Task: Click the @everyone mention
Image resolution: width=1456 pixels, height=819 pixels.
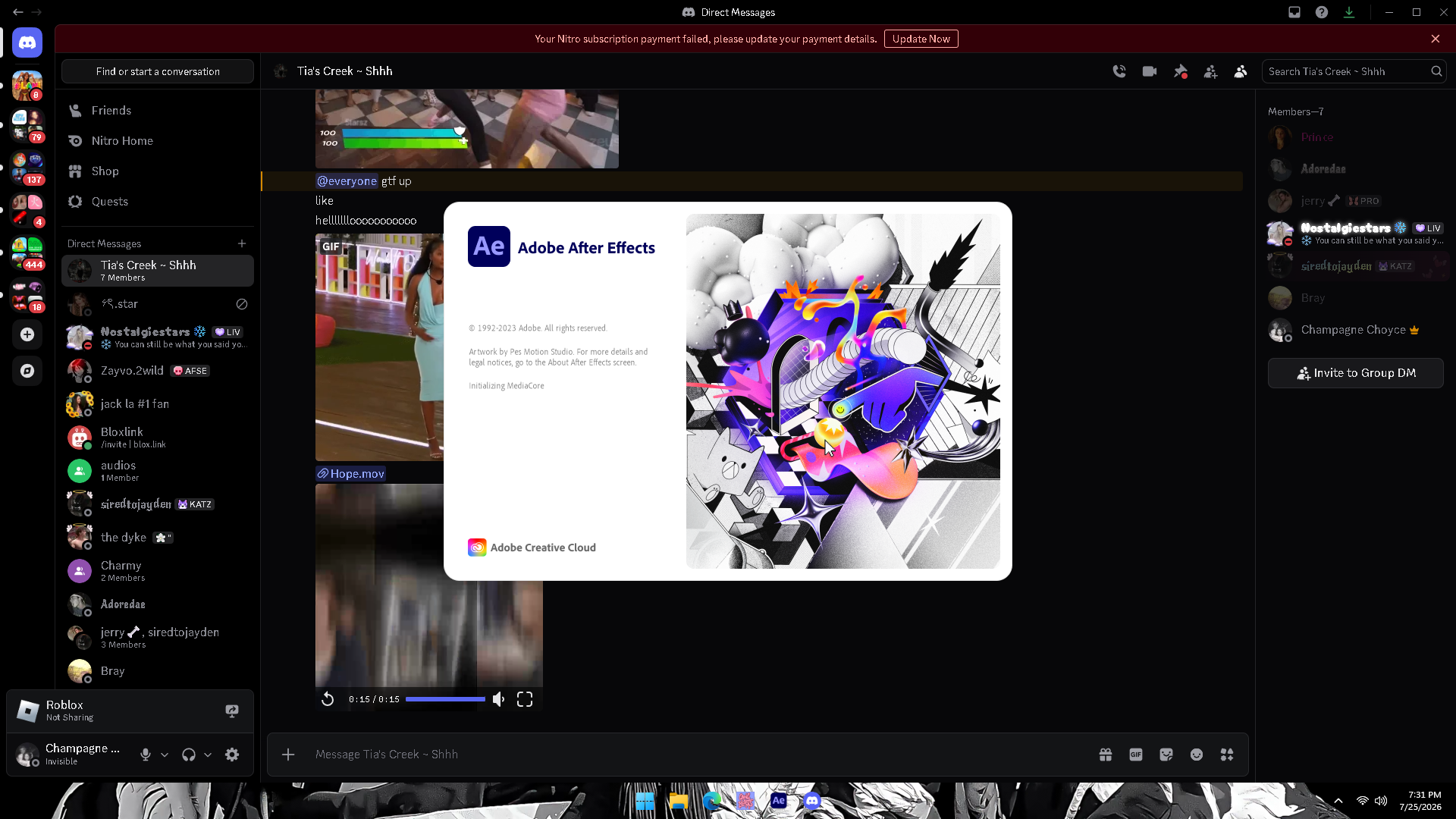Action: click(347, 181)
